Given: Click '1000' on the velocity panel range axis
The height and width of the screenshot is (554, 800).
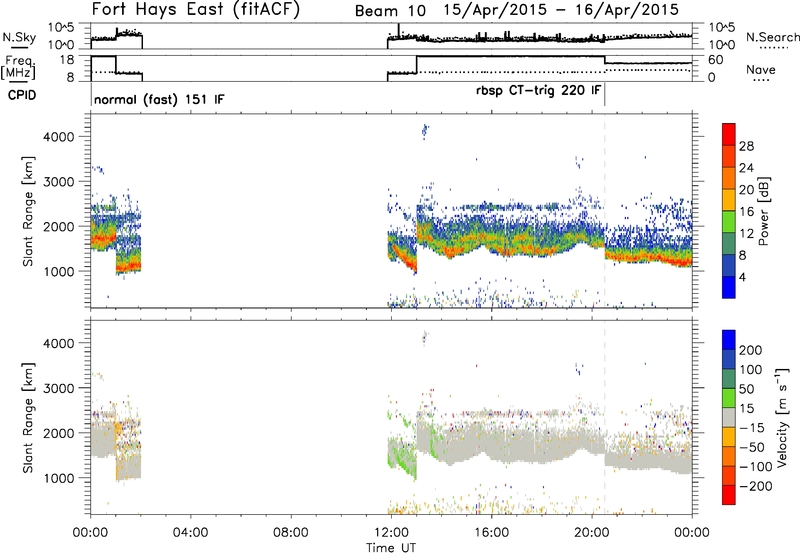Looking at the screenshot, I should click(x=58, y=478).
